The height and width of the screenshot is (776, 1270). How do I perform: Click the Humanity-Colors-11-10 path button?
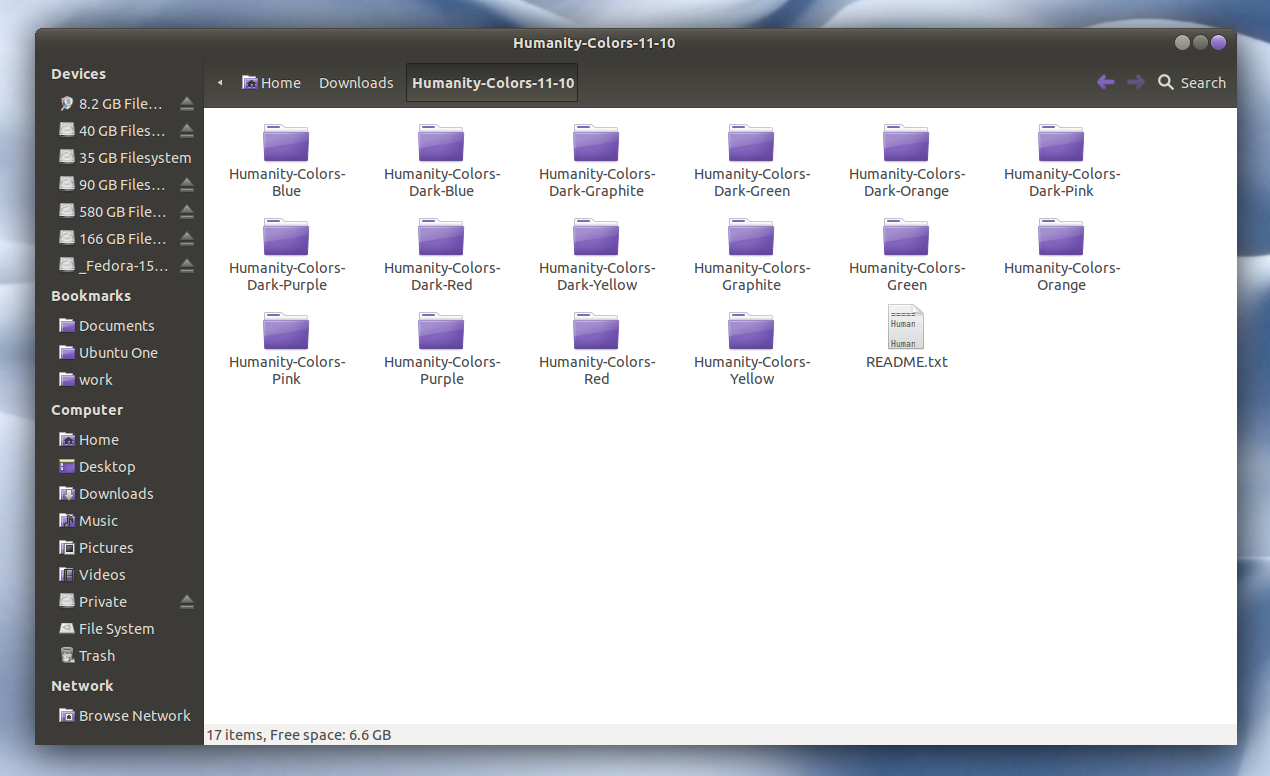tap(492, 83)
